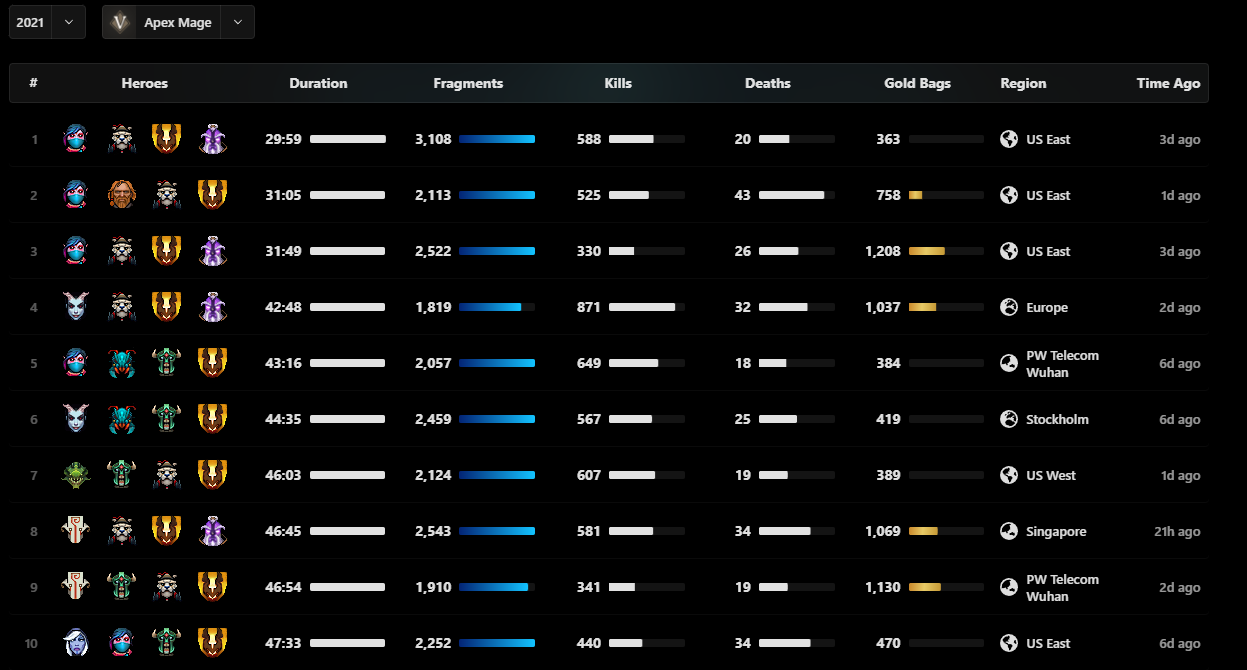Click the white masked hero in row 8
This screenshot has height=670, width=1247.
click(75, 531)
